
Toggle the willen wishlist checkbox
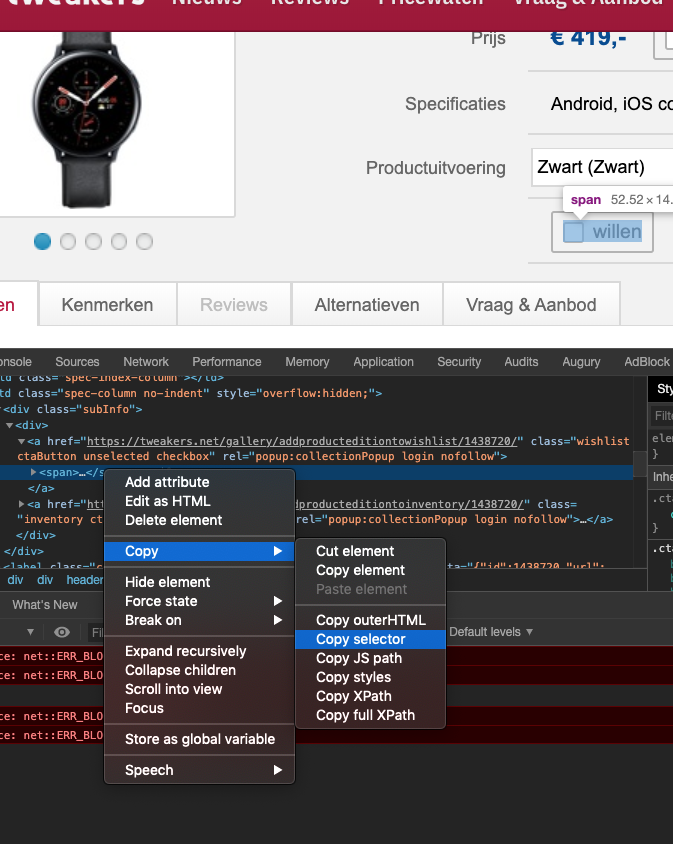(573, 232)
